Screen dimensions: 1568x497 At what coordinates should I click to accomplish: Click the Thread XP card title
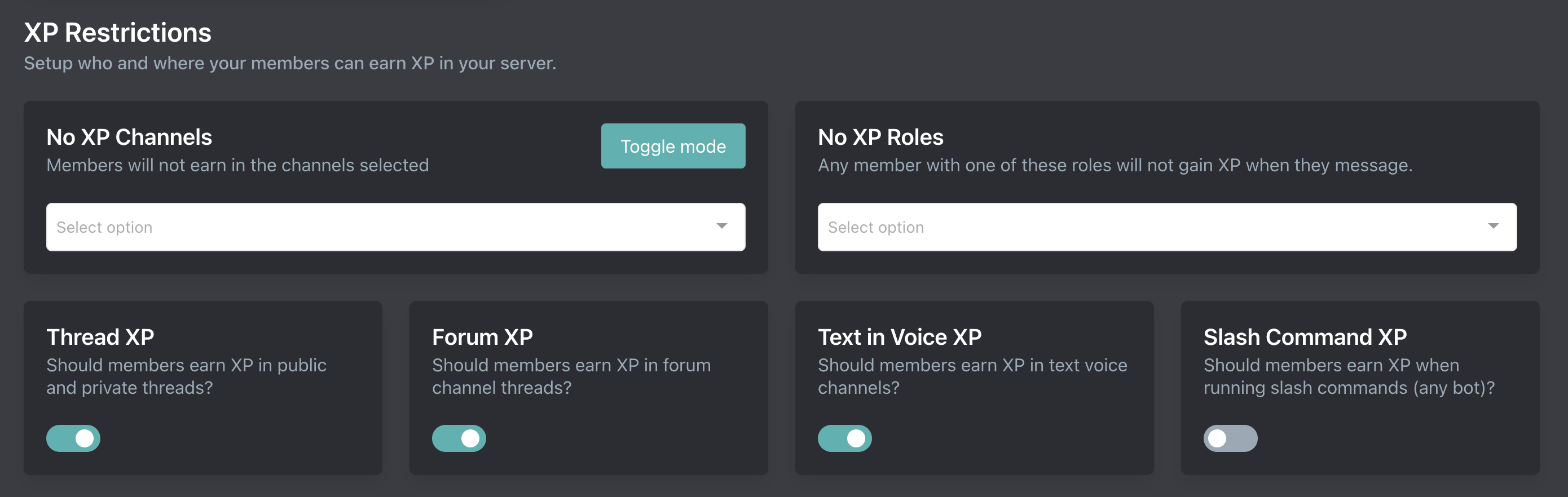[100, 337]
